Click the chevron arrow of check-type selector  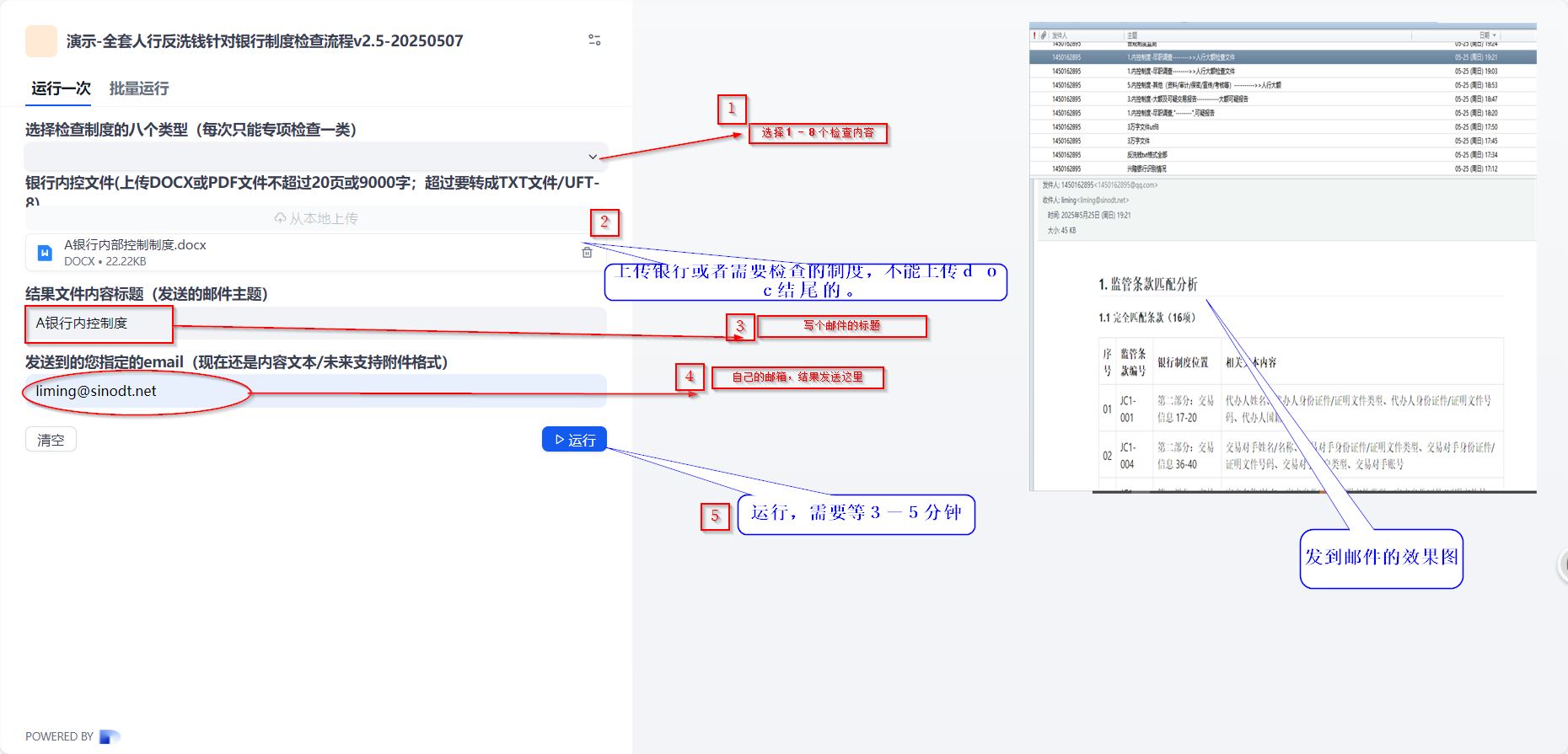pyautogui.click(x=593, y=157)
